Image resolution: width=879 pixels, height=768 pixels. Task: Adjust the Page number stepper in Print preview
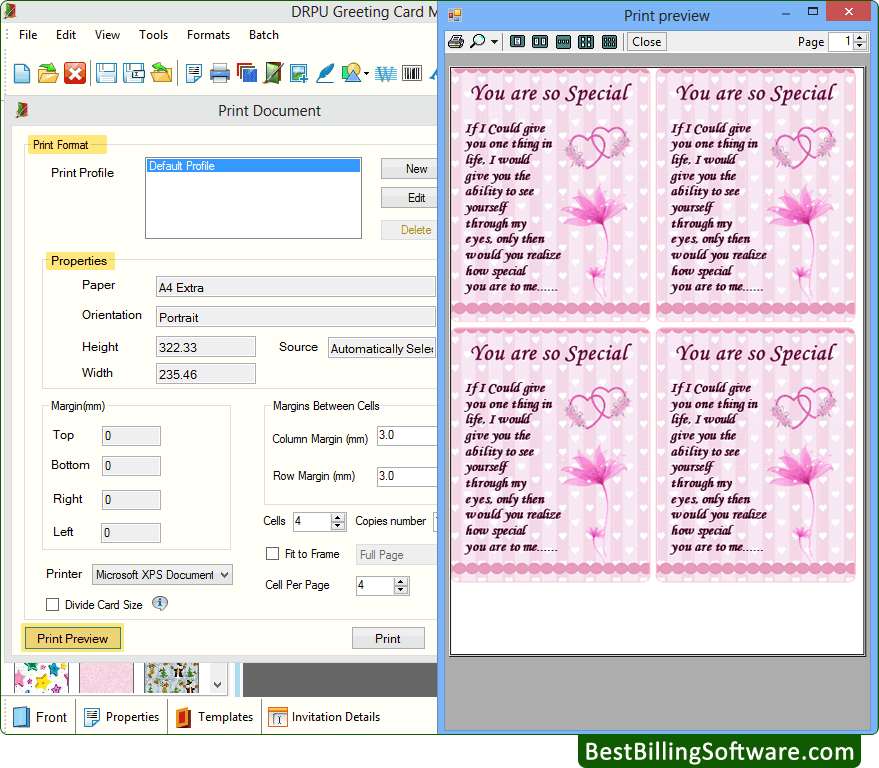coord(860,41)
